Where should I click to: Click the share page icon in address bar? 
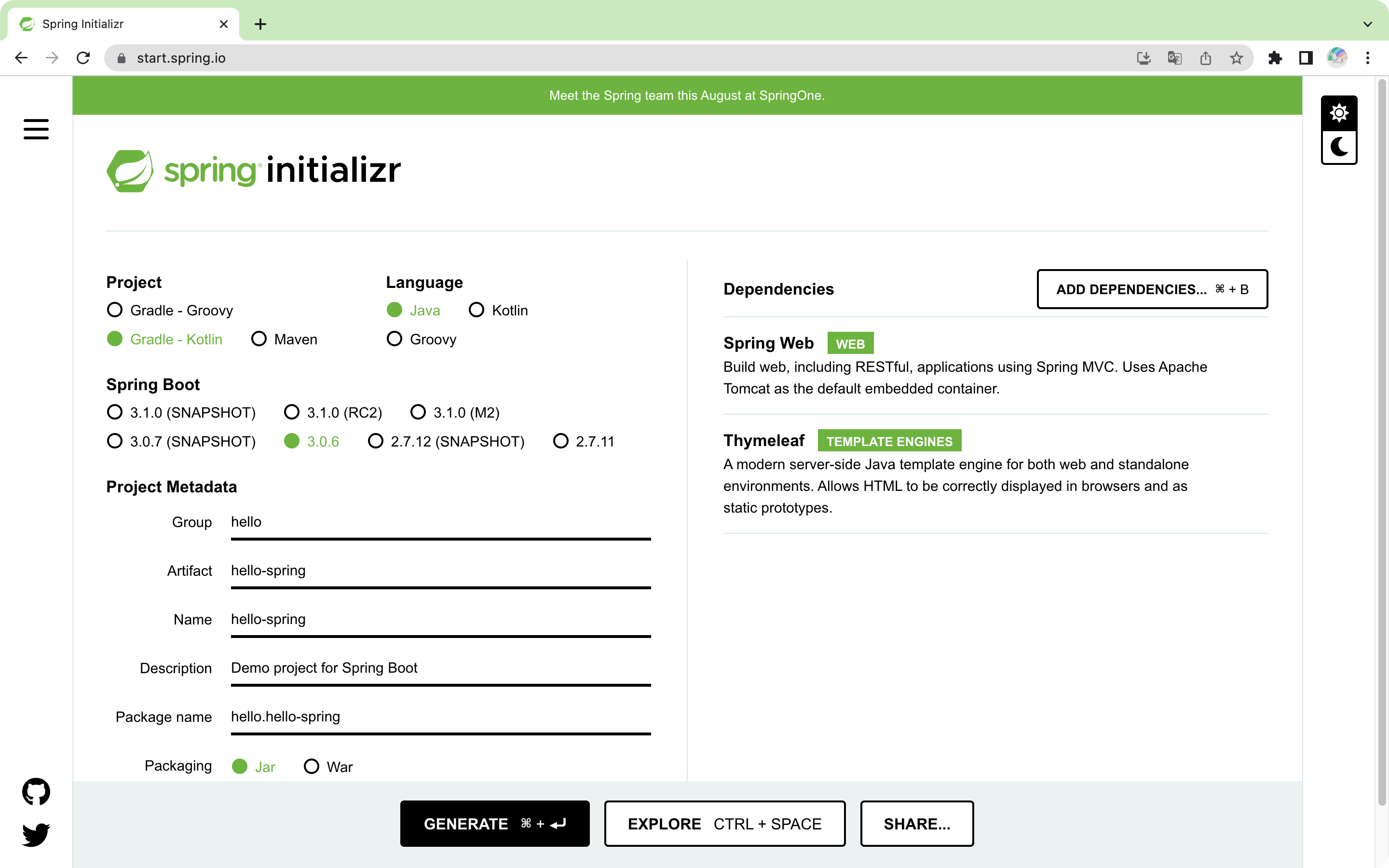pos(1205,58)
